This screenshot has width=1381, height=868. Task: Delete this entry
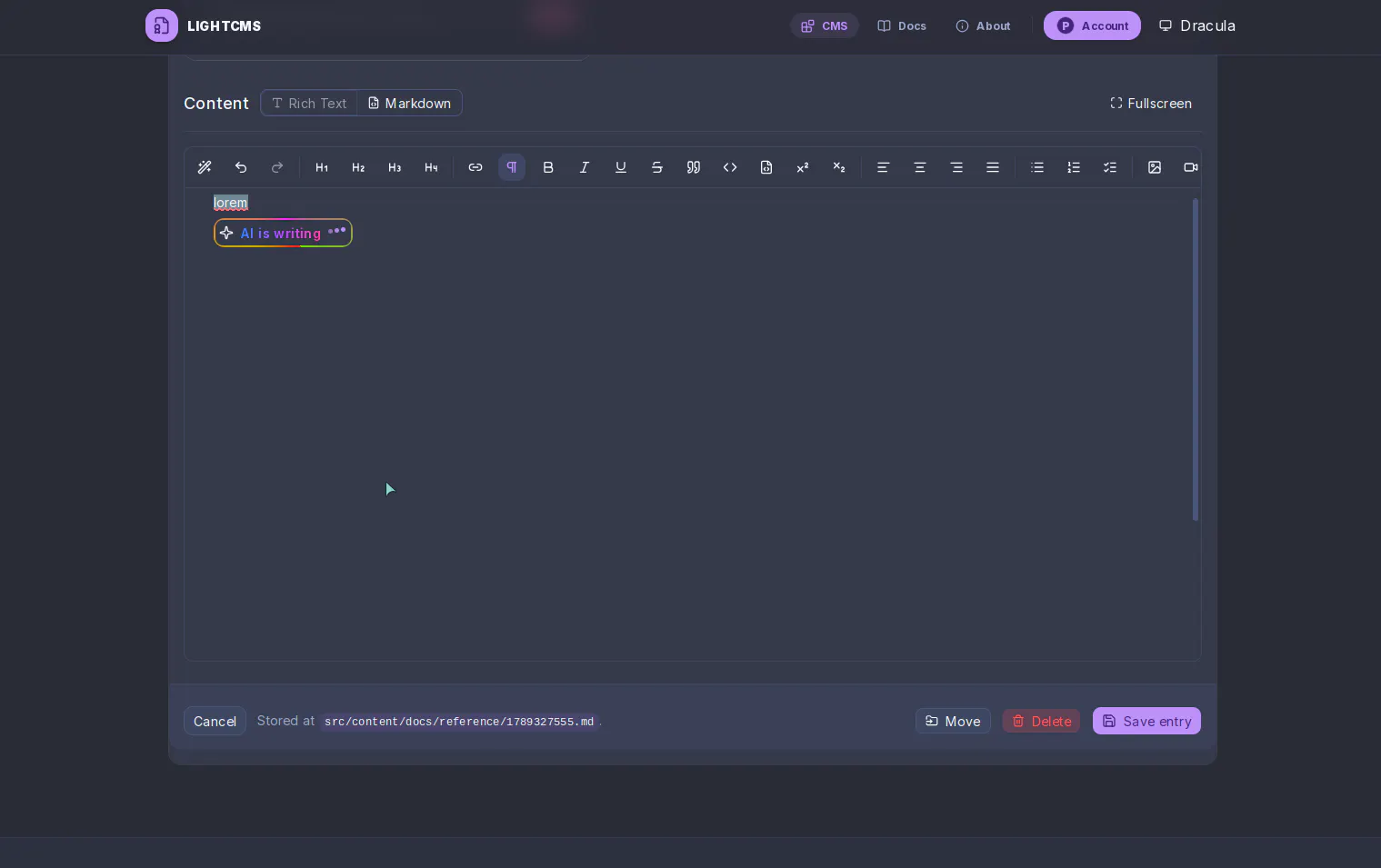(x=1042, y=722)
